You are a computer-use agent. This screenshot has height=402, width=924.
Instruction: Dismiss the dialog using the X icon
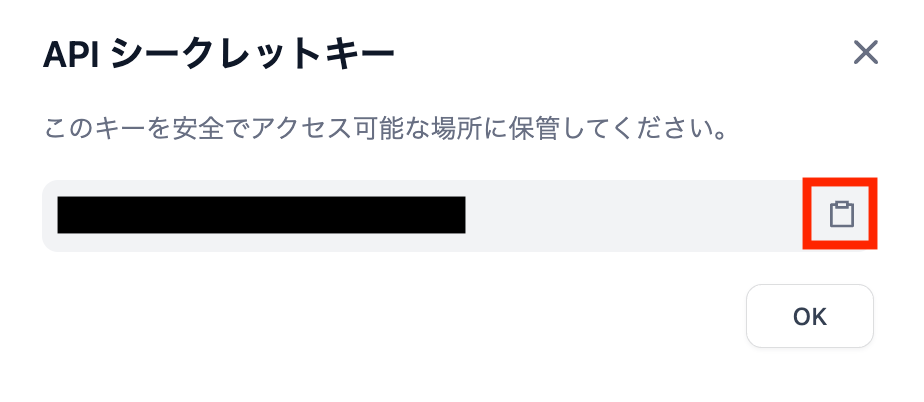coord(866,53)
